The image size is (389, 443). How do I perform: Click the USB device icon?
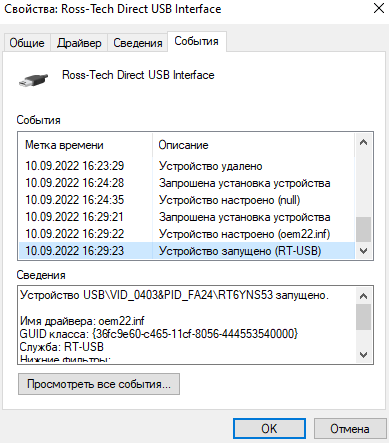tap(33, 80)
